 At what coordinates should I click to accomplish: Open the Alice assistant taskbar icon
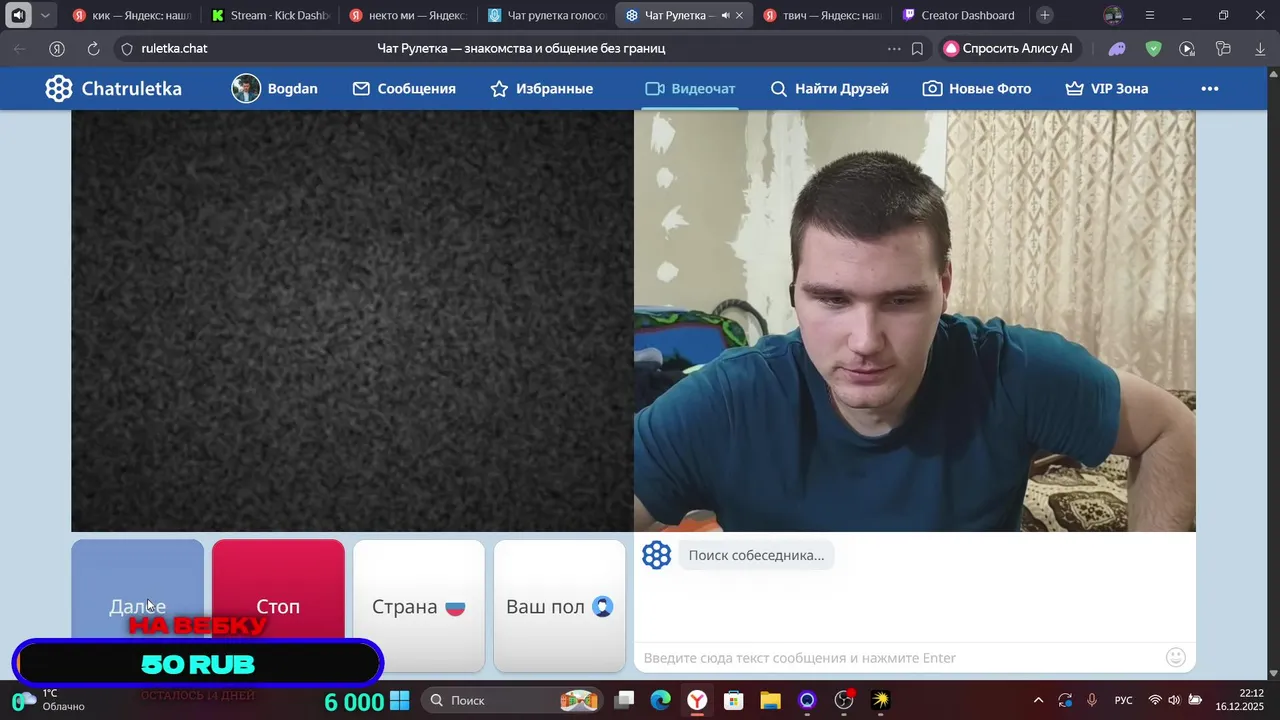[807, 700]
